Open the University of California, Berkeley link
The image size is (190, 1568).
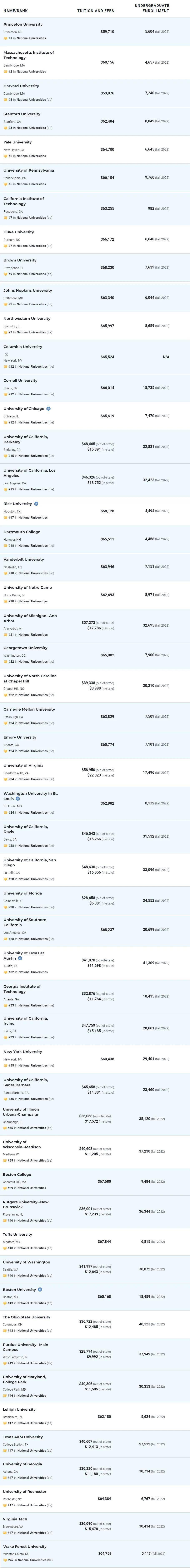tap(26, 440)
